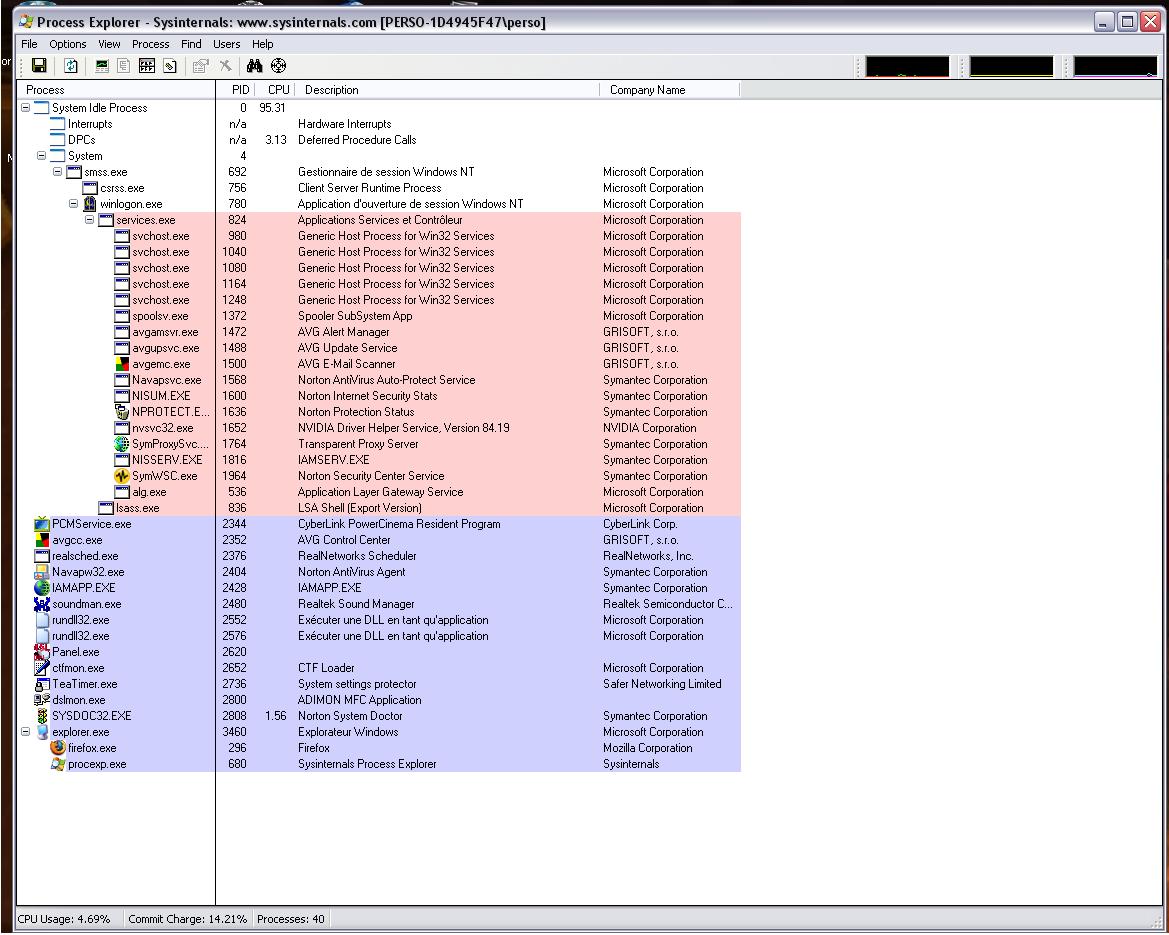The height and width of the screenshot is (935, 1169).
Task: Click the greyed Properties toolbar icon
Action: click(x=200, y=66)
